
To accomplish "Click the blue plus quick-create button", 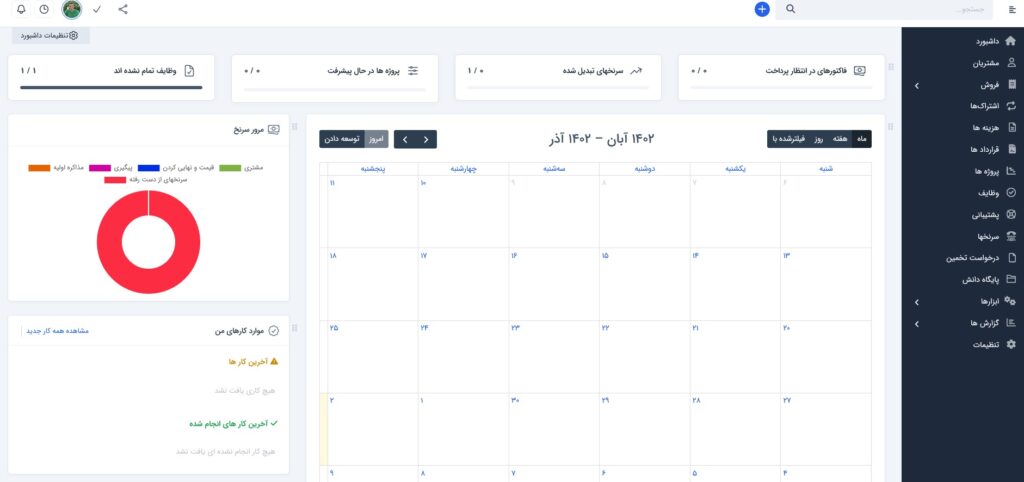I will click(x=762, y=9).
